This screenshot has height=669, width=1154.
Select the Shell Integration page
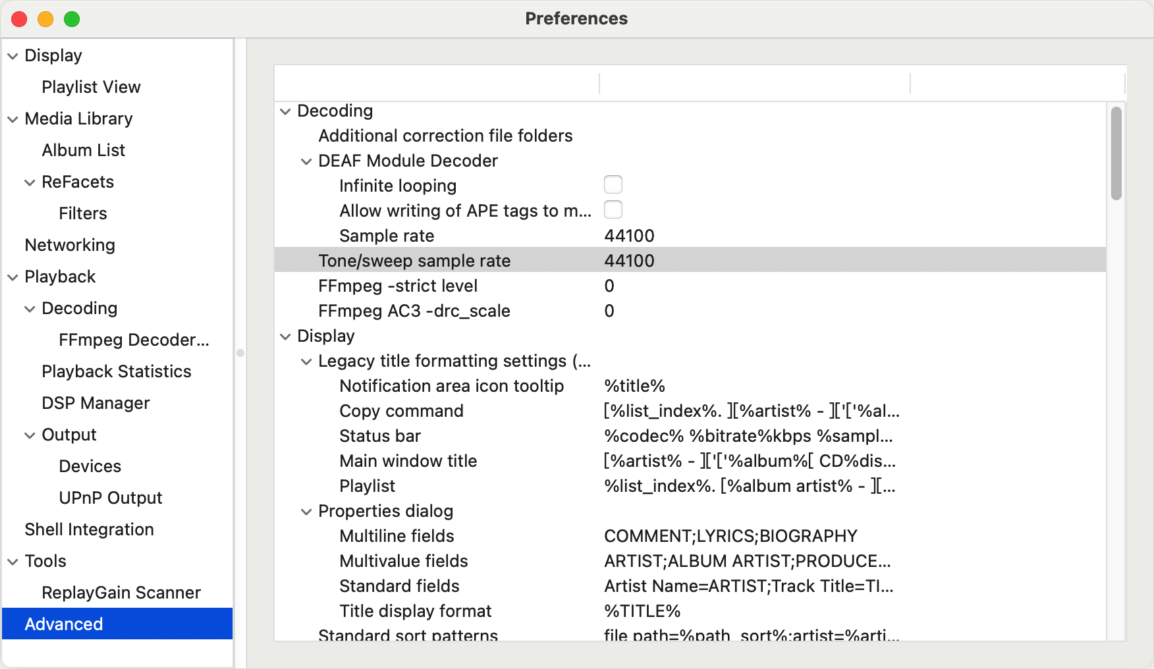click(x=89, y=529)
